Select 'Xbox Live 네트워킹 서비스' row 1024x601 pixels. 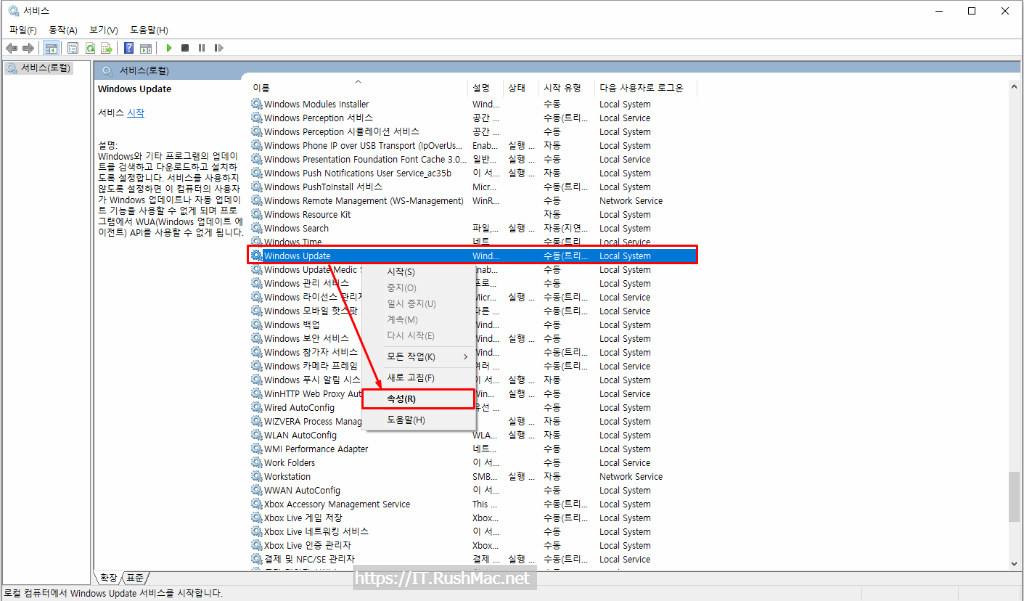[473, 532]
